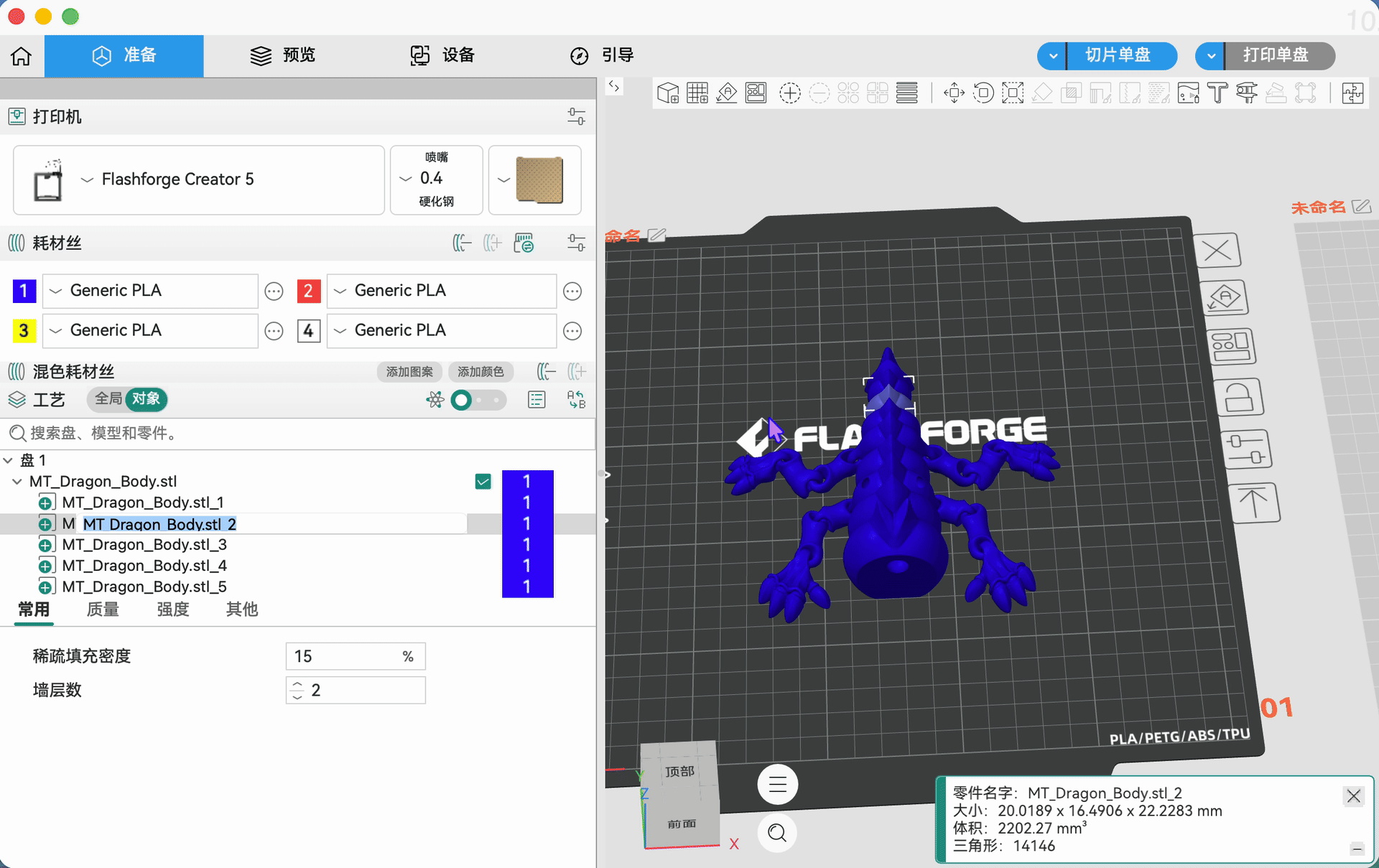Open filament 2 Generic PLA dropdown

click(x=442, y=291)
